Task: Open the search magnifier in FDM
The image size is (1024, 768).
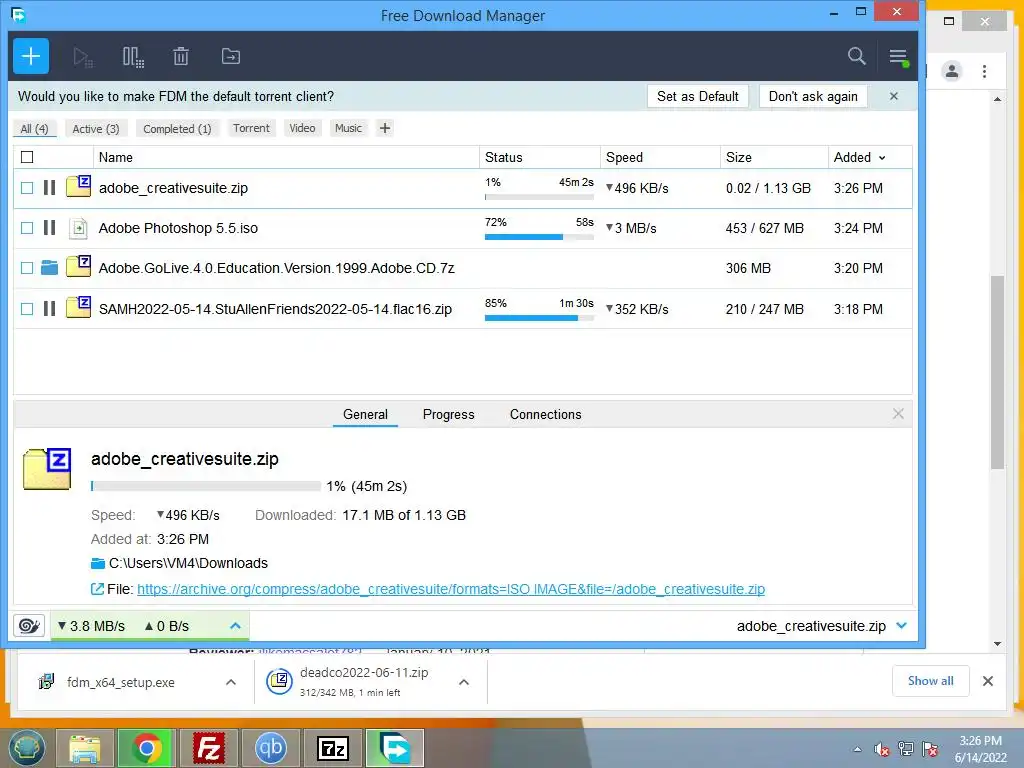Action: [856, 56]
